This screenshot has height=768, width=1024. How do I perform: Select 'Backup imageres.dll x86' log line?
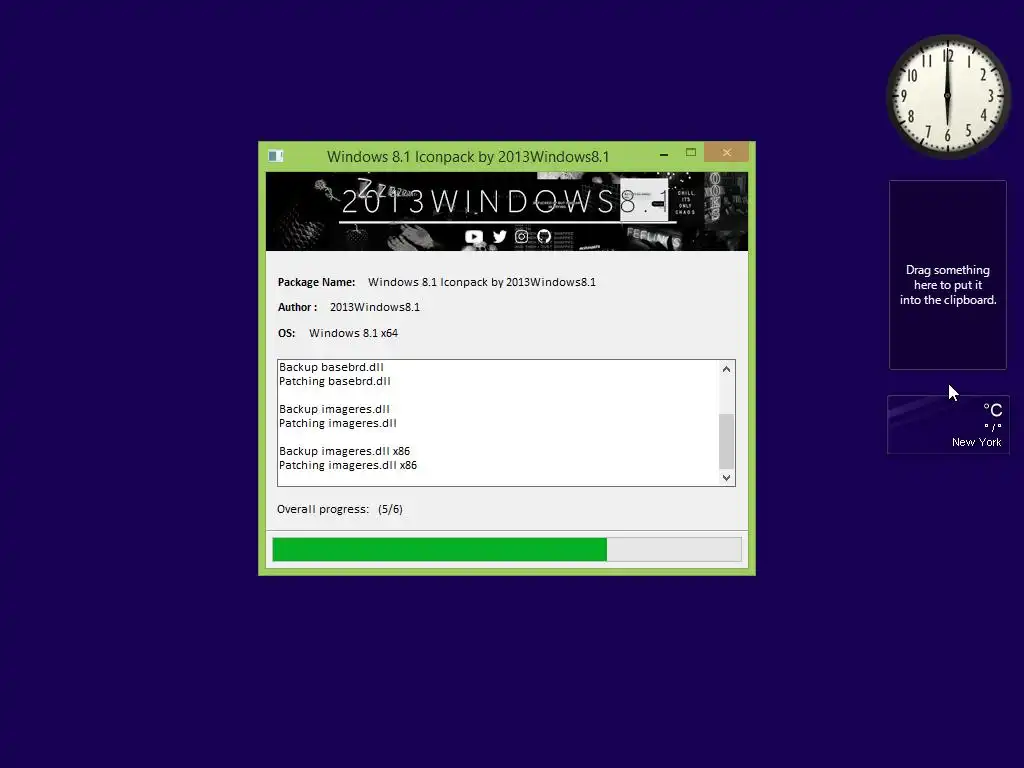coord(344,451)
